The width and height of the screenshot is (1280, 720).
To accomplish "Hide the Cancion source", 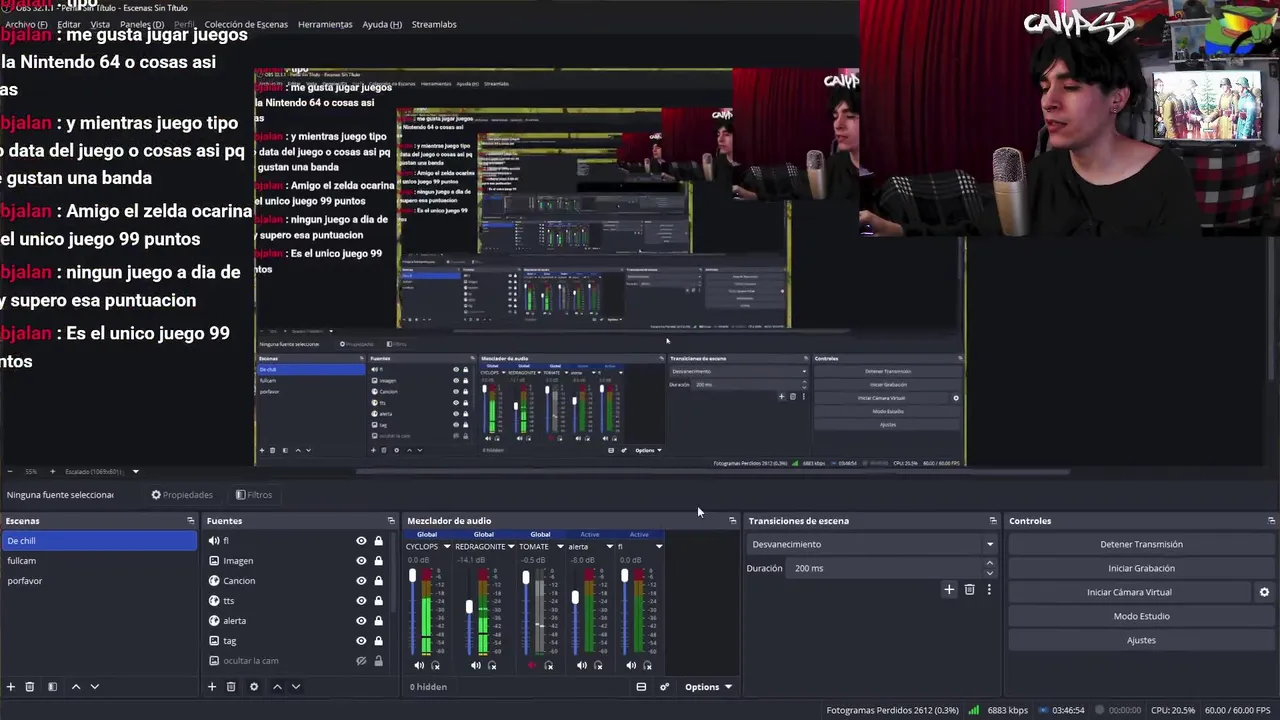I will 361,581.
